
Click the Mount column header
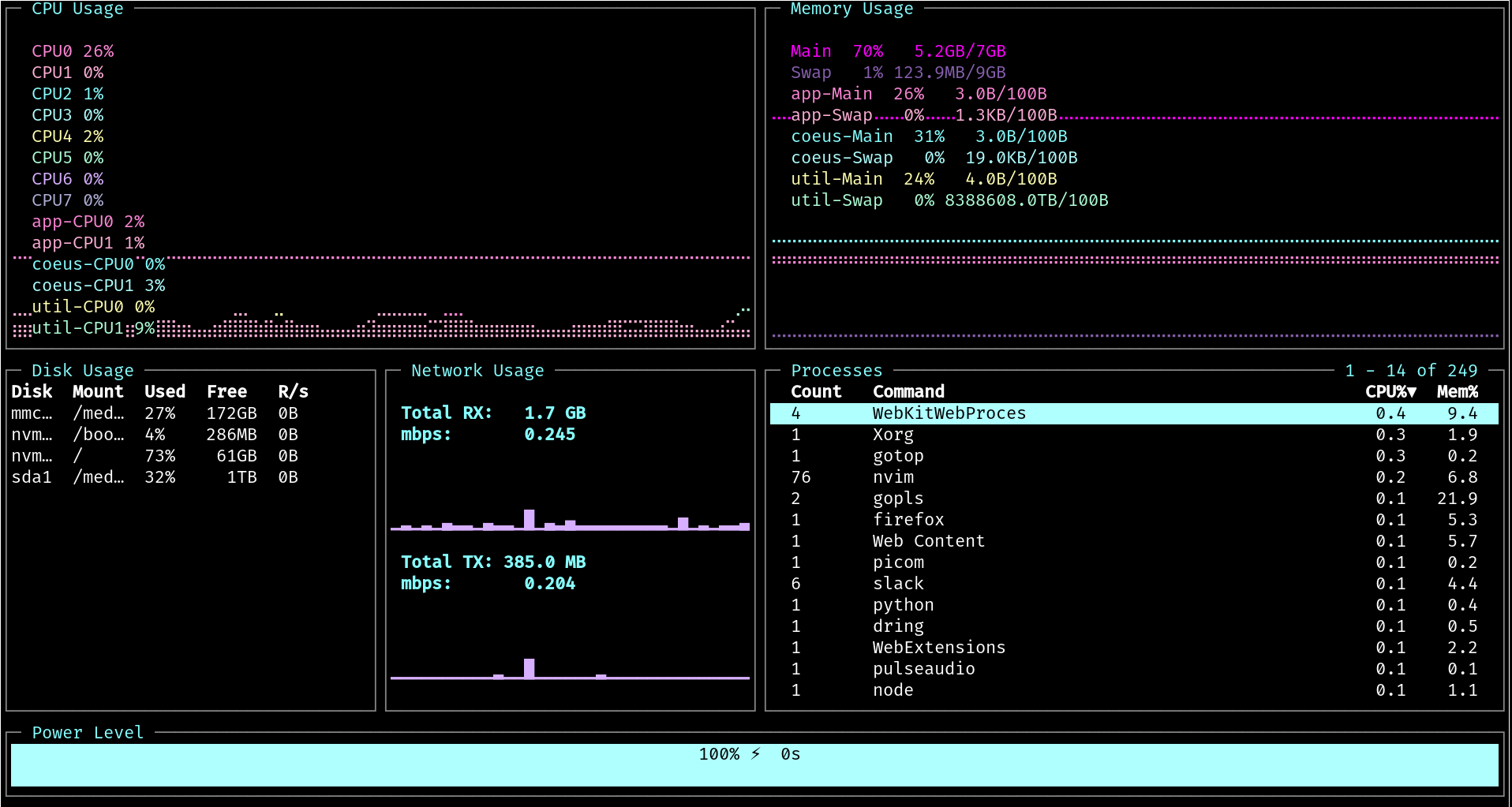tap(98, 392)
